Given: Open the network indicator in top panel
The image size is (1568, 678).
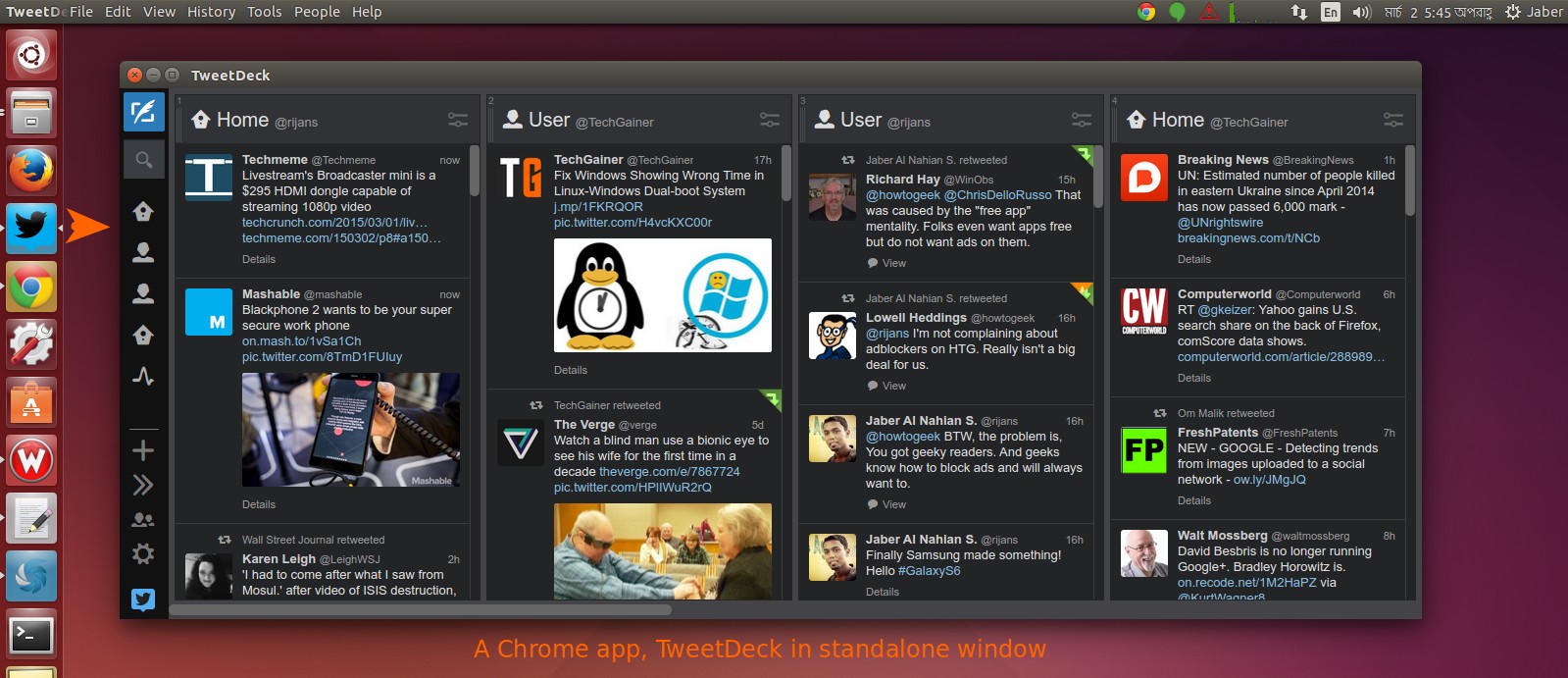Looking at the screenshot, I should (x=1298, y=12).
